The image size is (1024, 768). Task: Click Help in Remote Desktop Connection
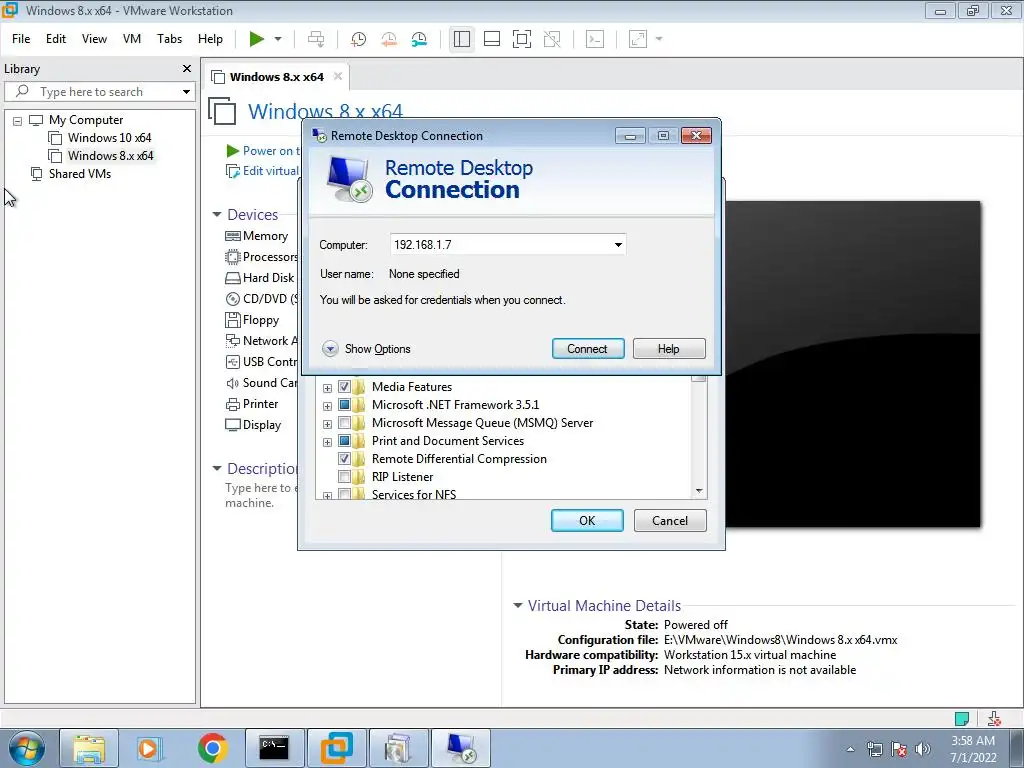[669, 349]
